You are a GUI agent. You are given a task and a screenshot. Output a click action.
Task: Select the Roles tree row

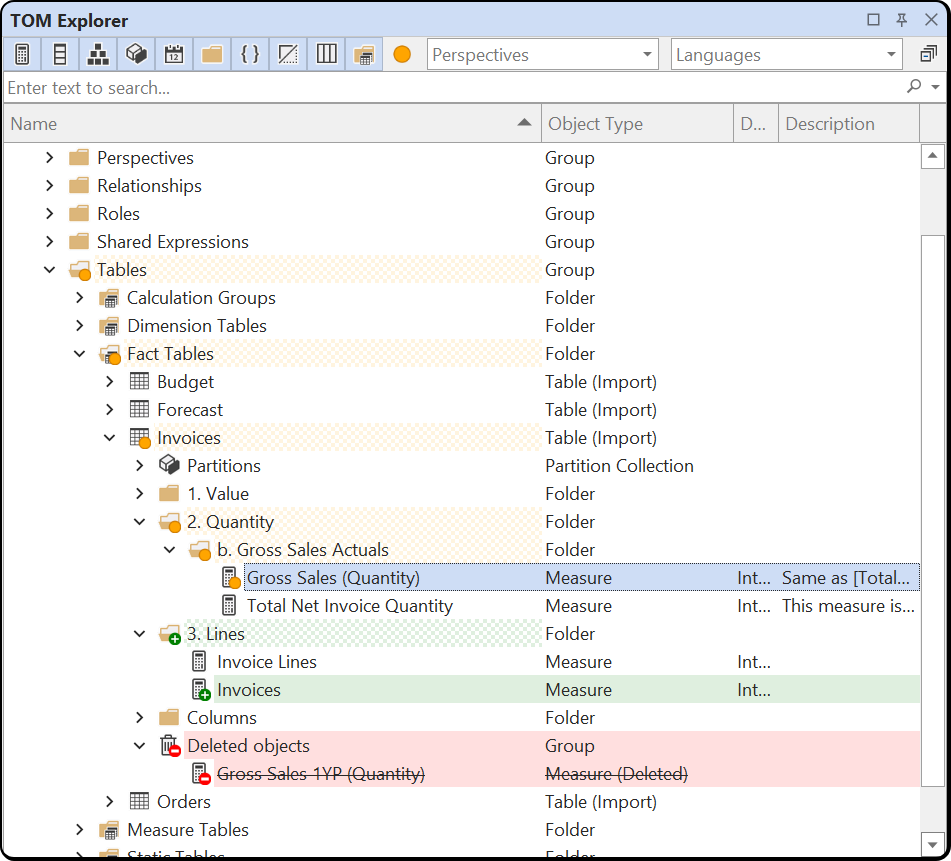point(462,213)
